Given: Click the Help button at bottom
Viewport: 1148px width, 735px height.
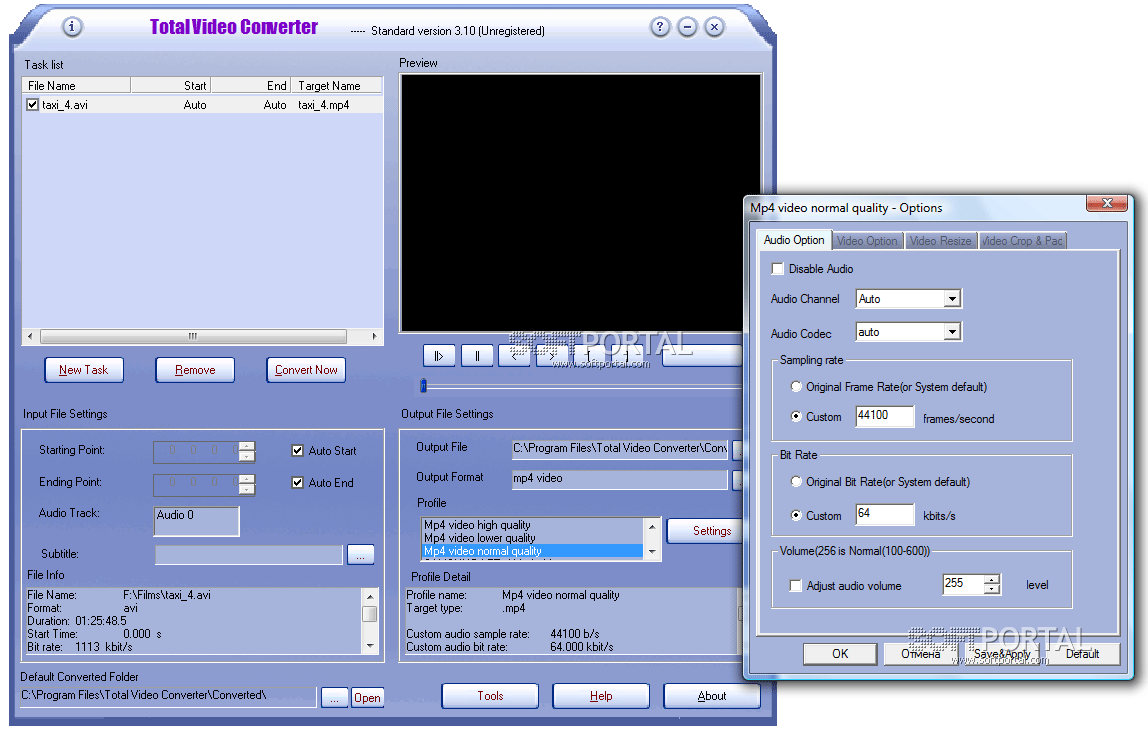Looking at the screenshot, I should click(601, 696).
